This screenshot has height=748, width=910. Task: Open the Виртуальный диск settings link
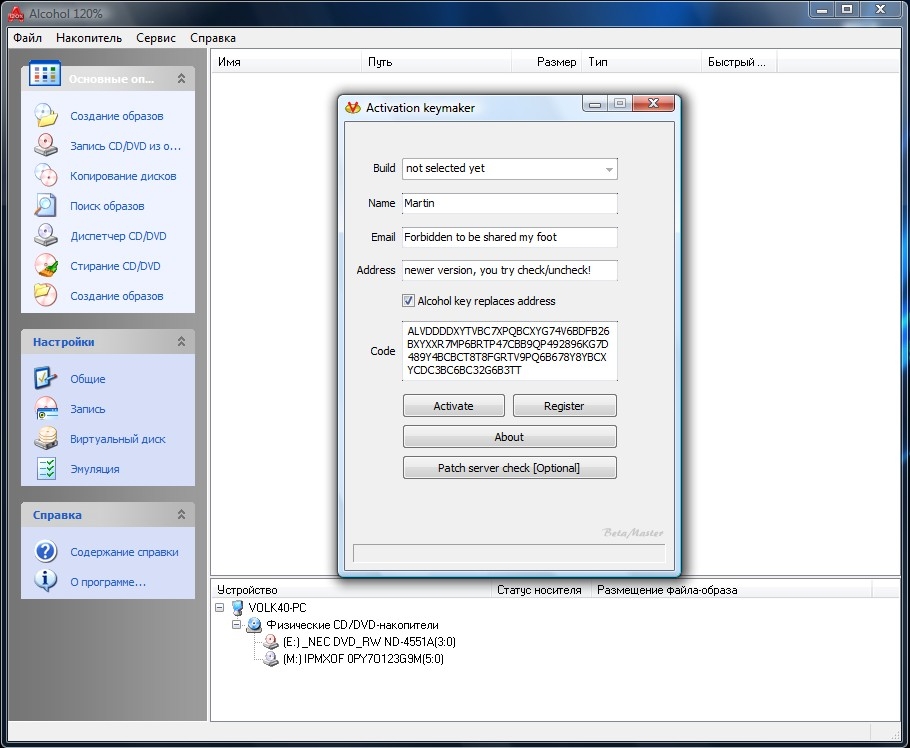pyautogui.click(x=118, y=439)
